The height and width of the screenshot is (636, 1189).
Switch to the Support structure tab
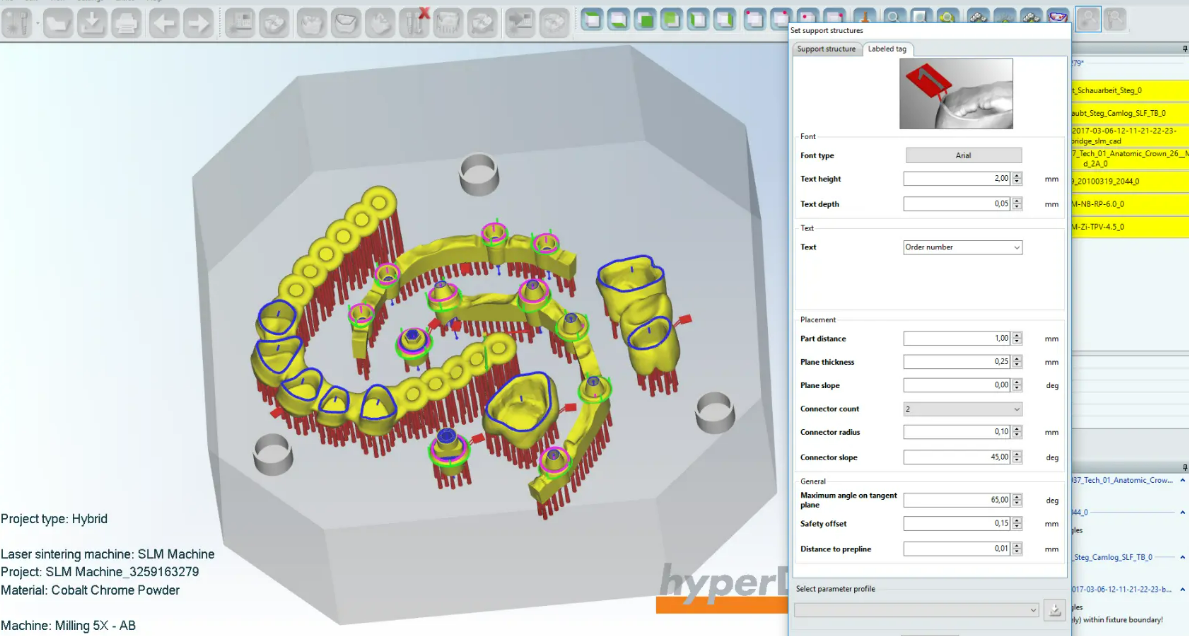(x=826, y=49)
